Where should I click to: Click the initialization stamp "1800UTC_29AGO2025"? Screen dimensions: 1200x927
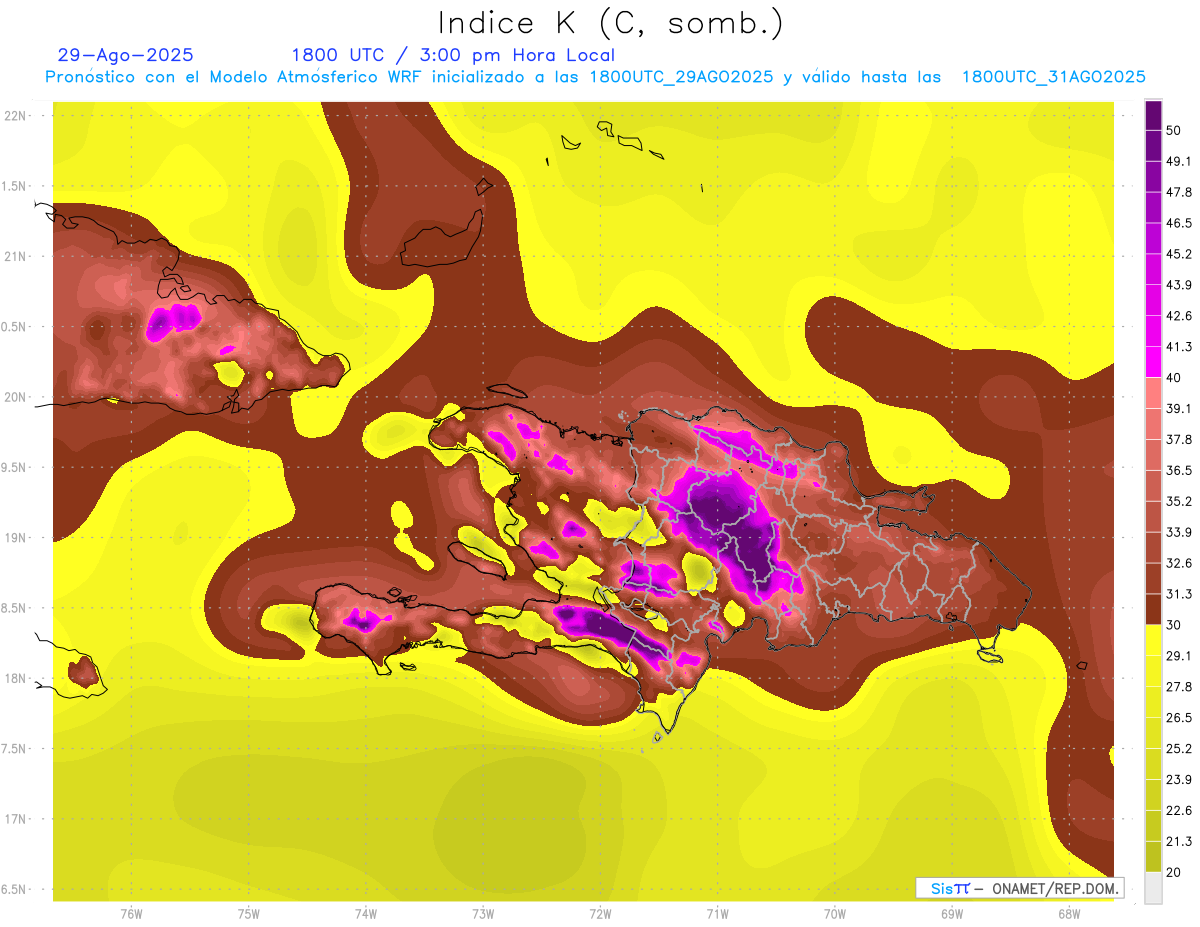[x=681, y=77]
